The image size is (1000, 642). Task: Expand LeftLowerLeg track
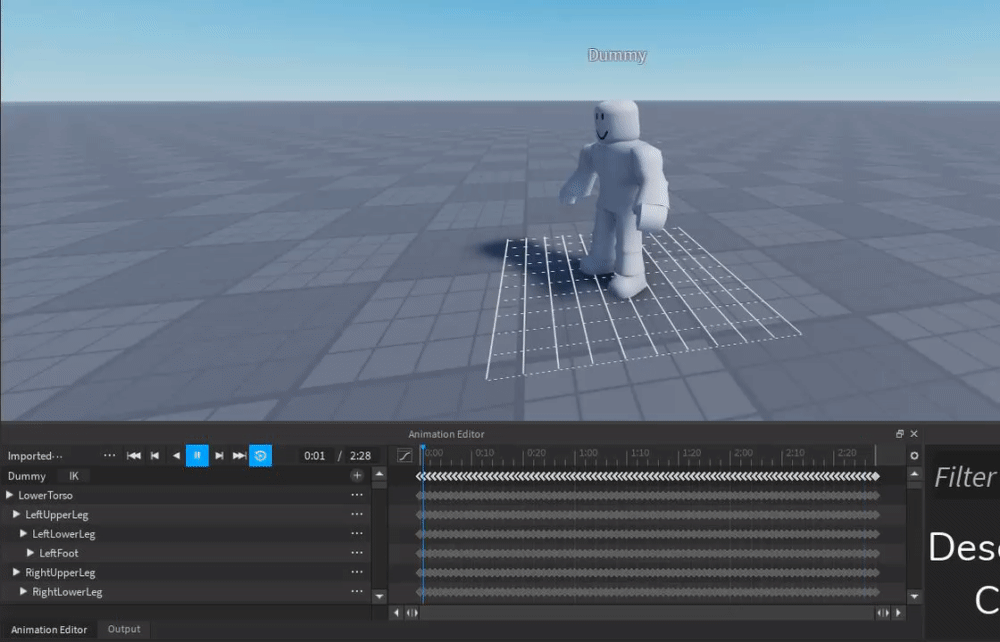[x=24, y=533]
